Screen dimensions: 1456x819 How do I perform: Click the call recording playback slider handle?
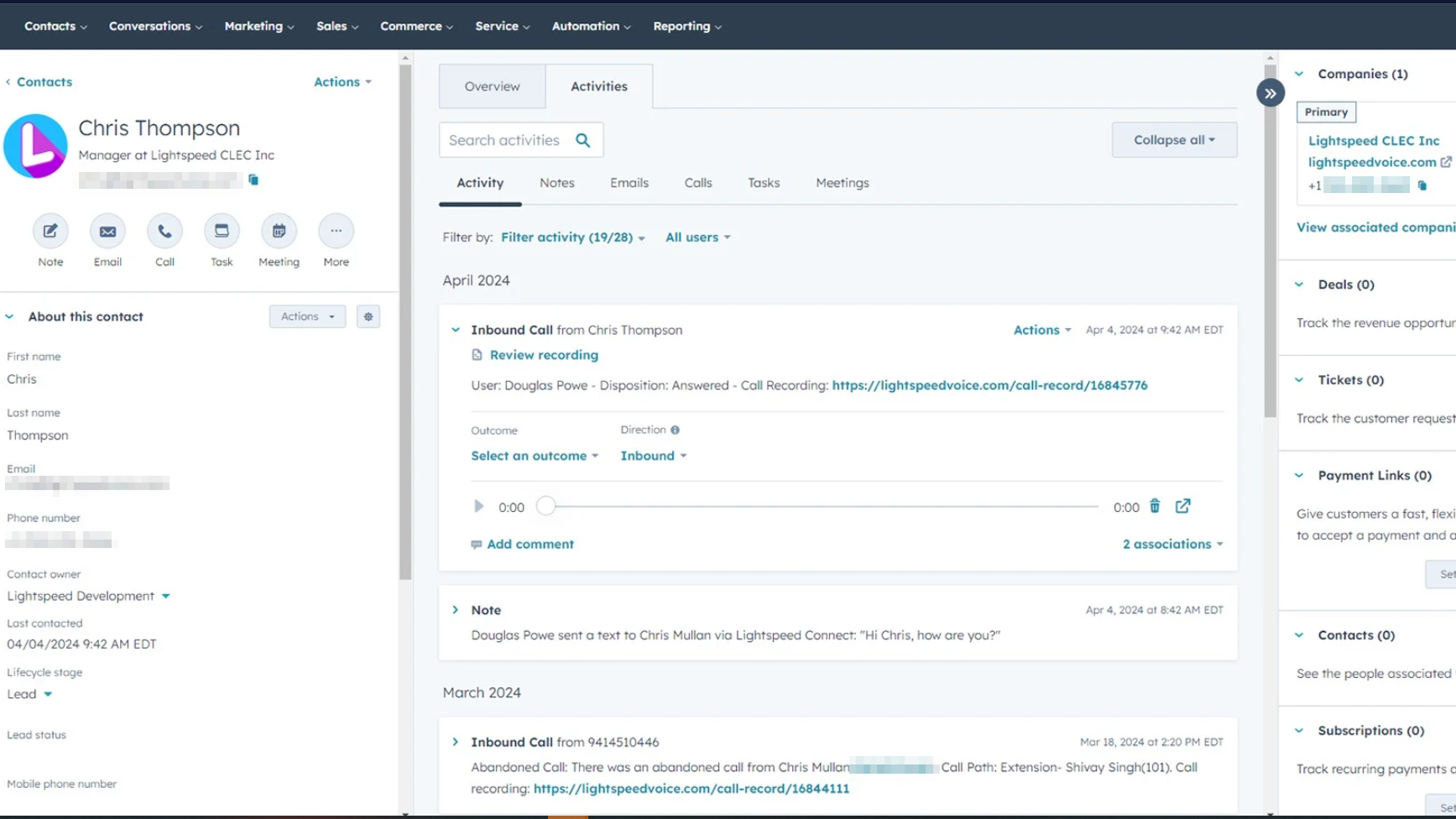coord(545,506)
